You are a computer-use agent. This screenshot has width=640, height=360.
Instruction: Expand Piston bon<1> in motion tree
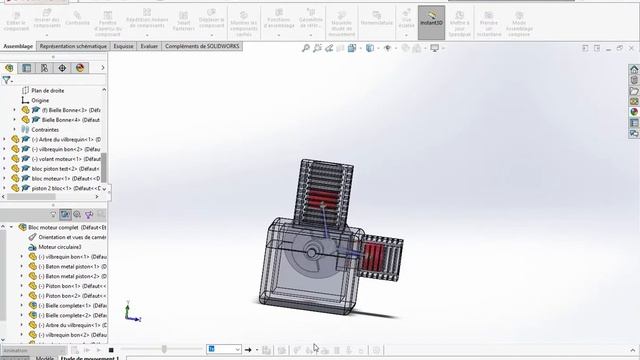point(22,286)
